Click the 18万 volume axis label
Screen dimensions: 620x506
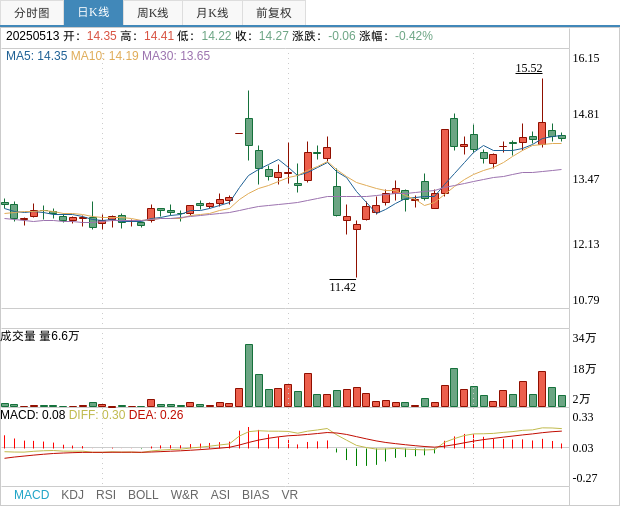tap(584, 369)
